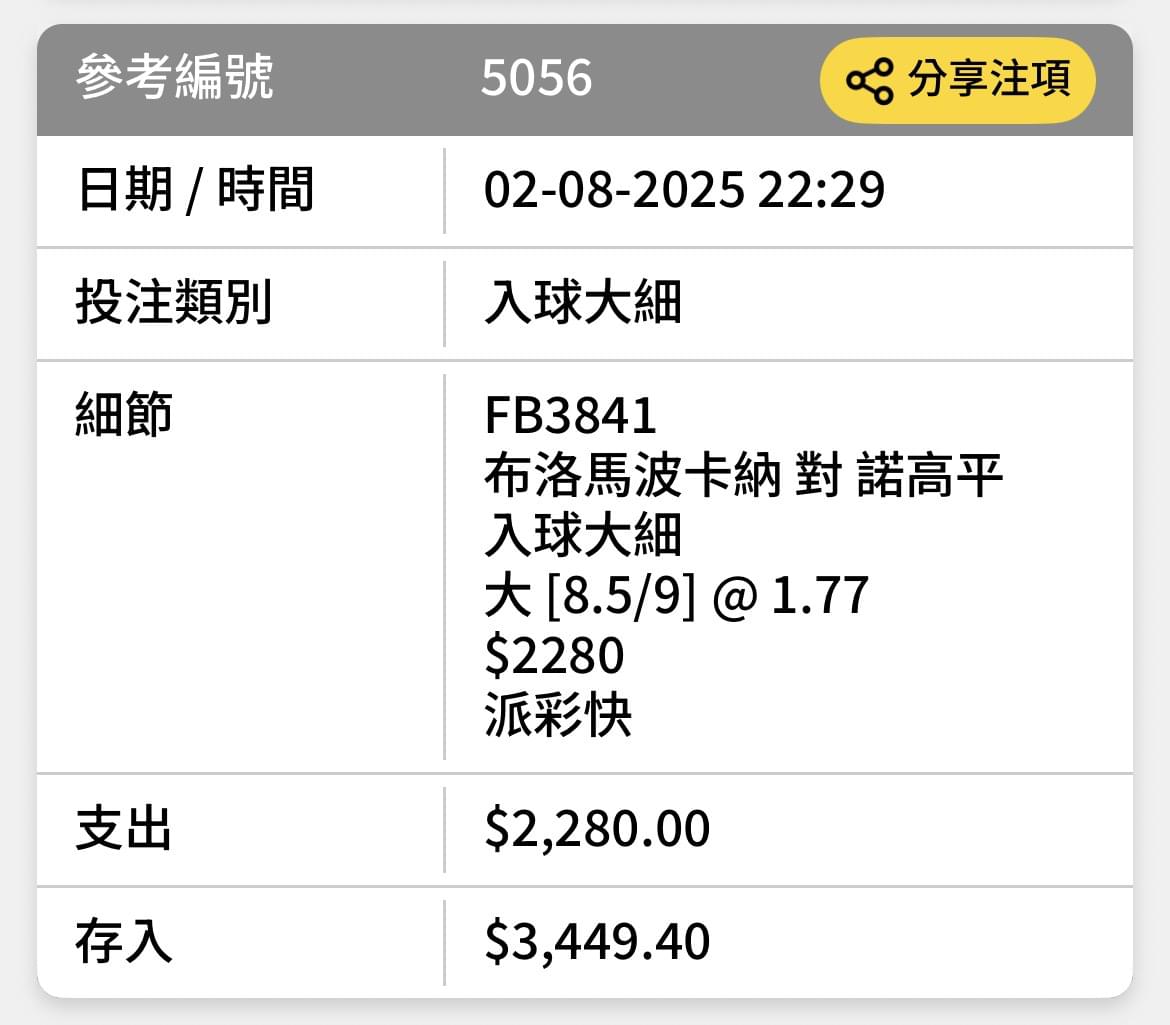Select the stake amount $2280
This screenshot has width=1170, height=1025.
pos(554,656)
